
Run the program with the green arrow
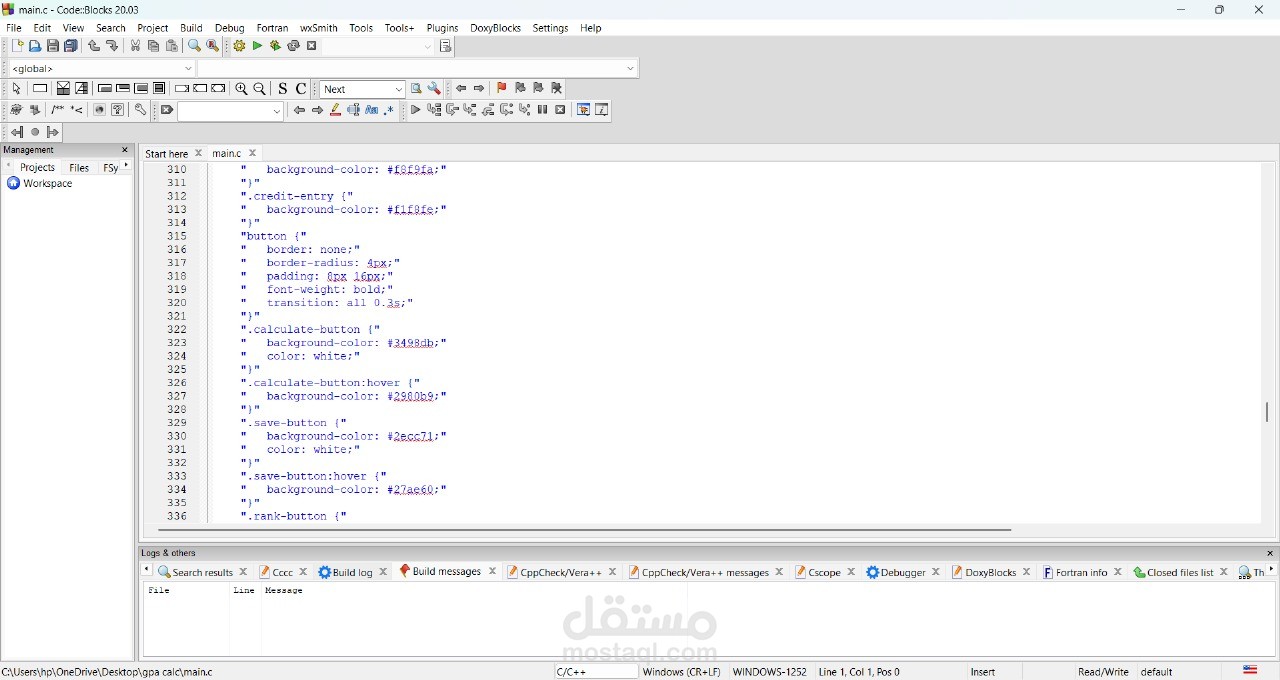pyautogui.click(x=257, y=46)
